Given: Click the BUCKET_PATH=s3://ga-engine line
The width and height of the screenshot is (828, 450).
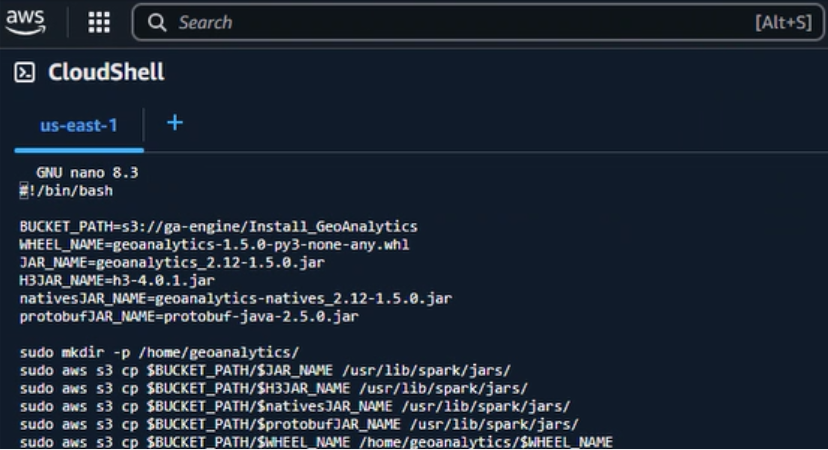Looking at the screenshot, I should 219,227.
